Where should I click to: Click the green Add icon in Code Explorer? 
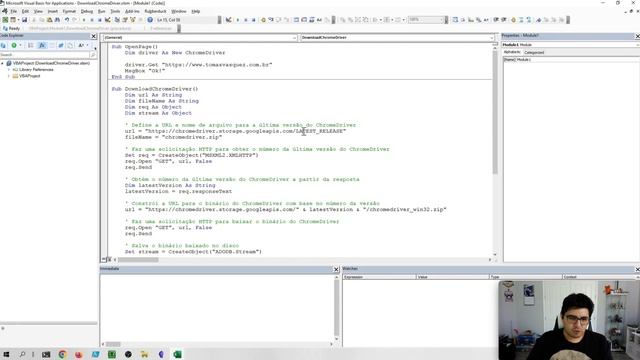point(14,45)
